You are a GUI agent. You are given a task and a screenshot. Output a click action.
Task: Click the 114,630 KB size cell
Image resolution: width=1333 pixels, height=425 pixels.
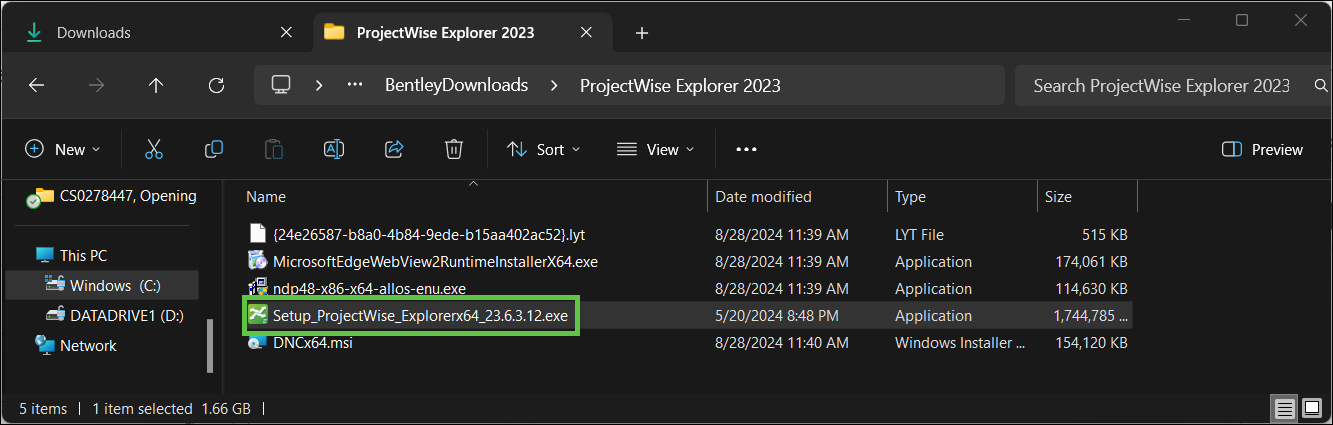coord(1089,289)
